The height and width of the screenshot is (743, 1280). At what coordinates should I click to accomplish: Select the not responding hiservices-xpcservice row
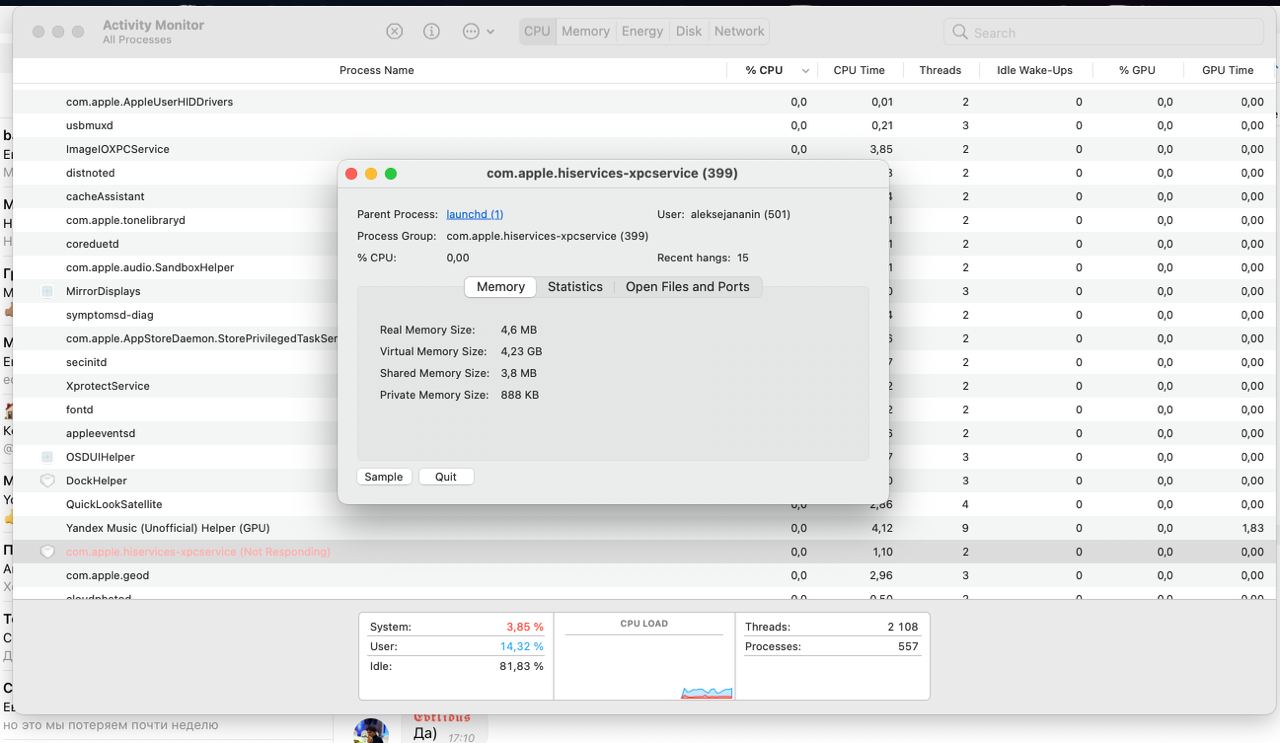click(x=646, y=552)
